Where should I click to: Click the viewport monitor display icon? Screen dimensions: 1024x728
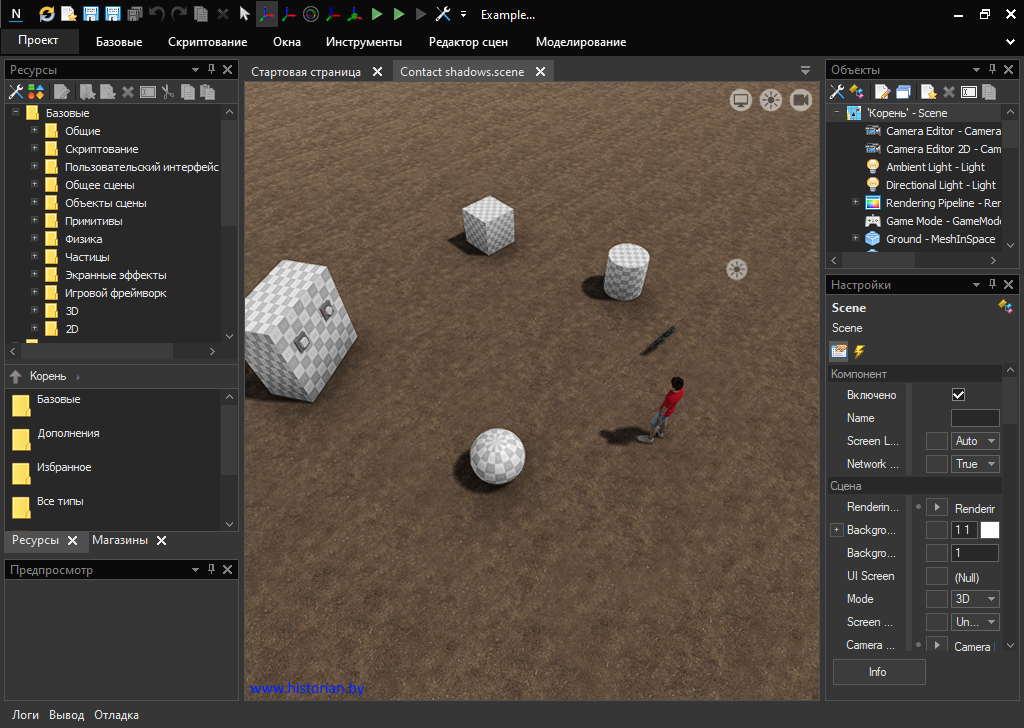point(741,100)
